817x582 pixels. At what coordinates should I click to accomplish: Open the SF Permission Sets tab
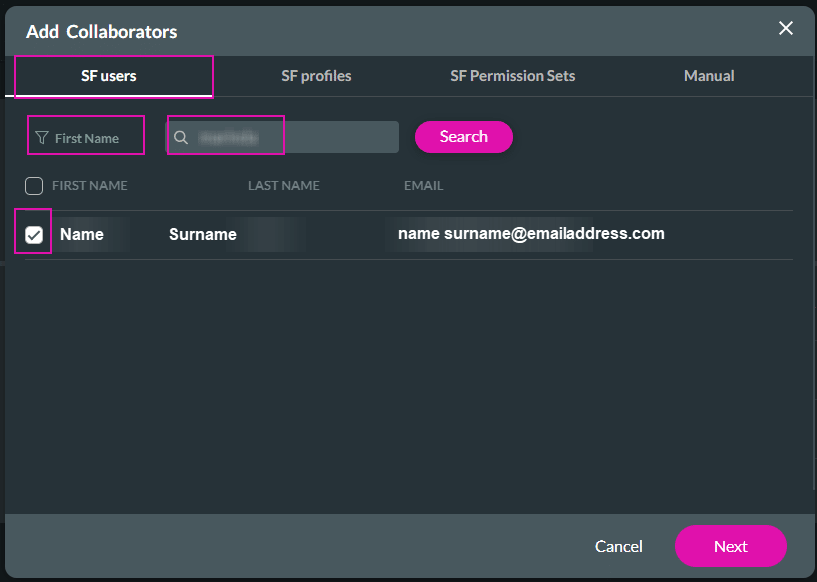point(512,75)
